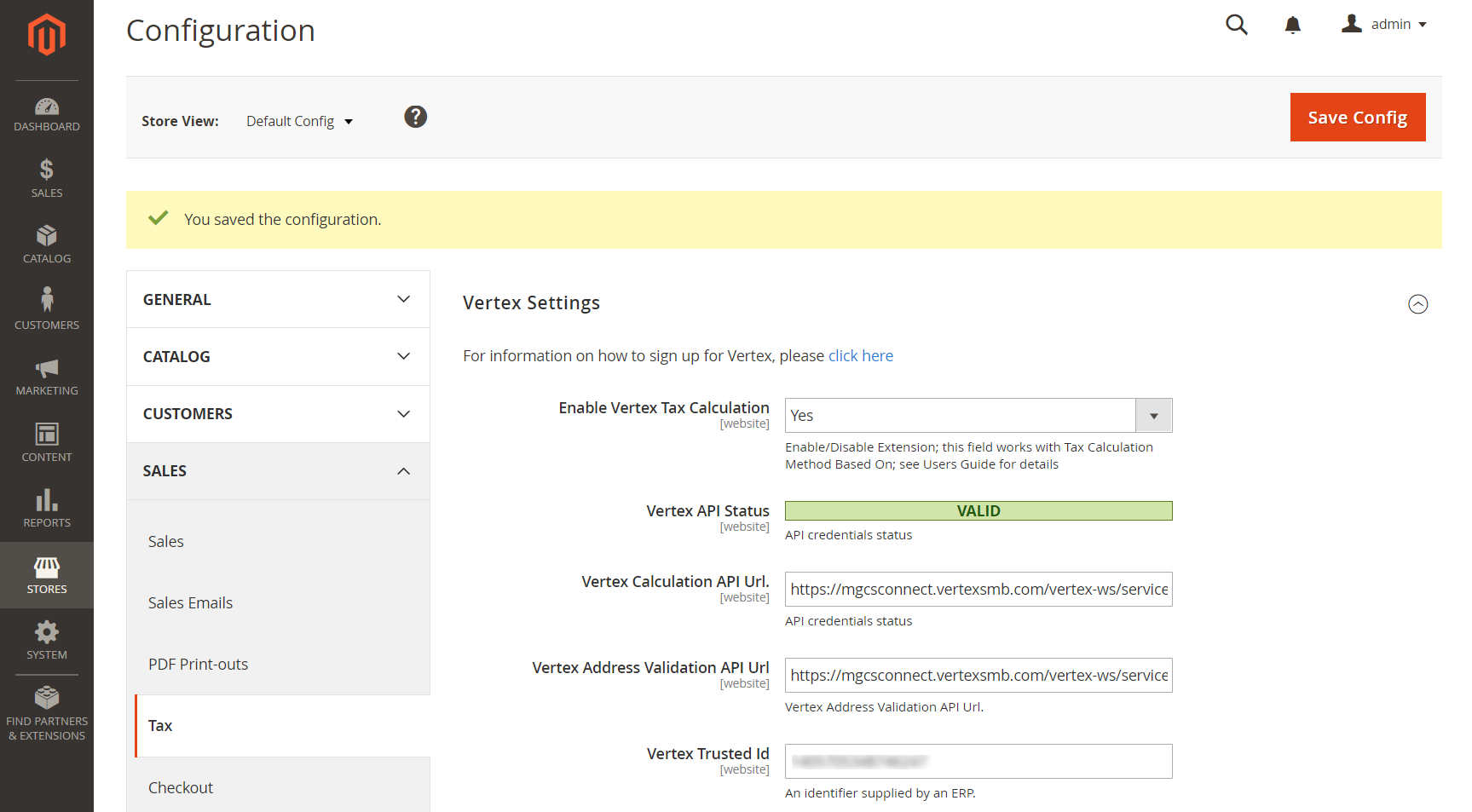
Task: Open Enable Vertex Tax Calculation dropdown
Action: (x=978, y=416)
